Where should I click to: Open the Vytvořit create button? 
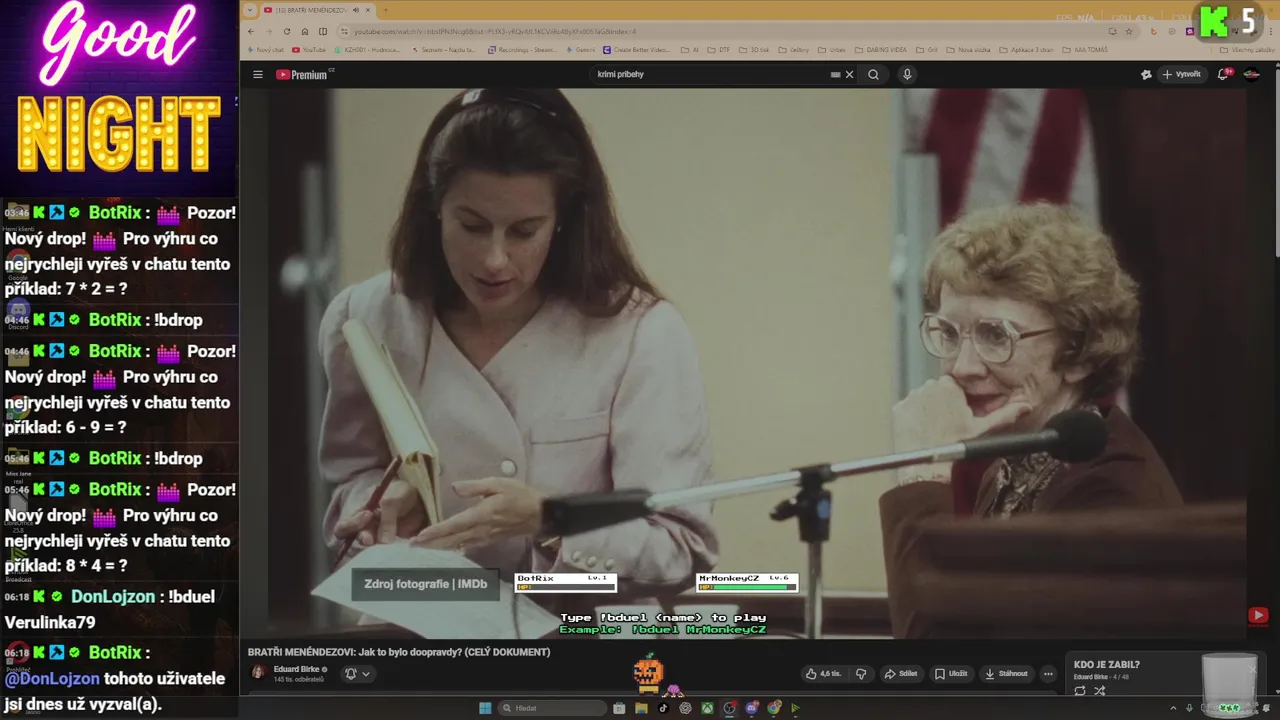pyautogui.click(x=1181, y=75)
